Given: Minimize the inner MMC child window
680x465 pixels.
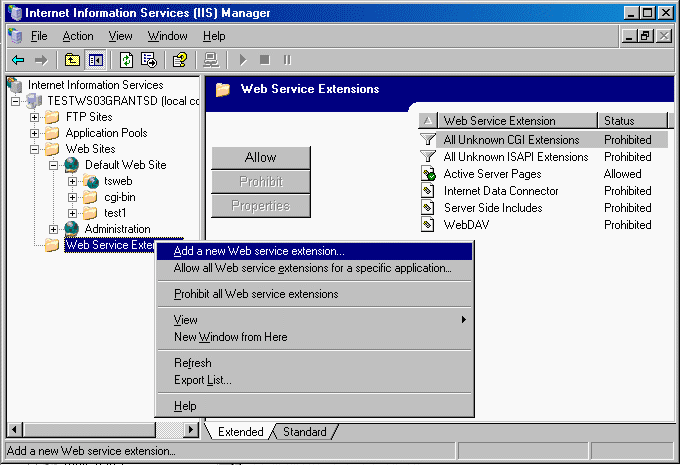Looking at the screenshot, I should pyautogui.click(x=629, y=36).
